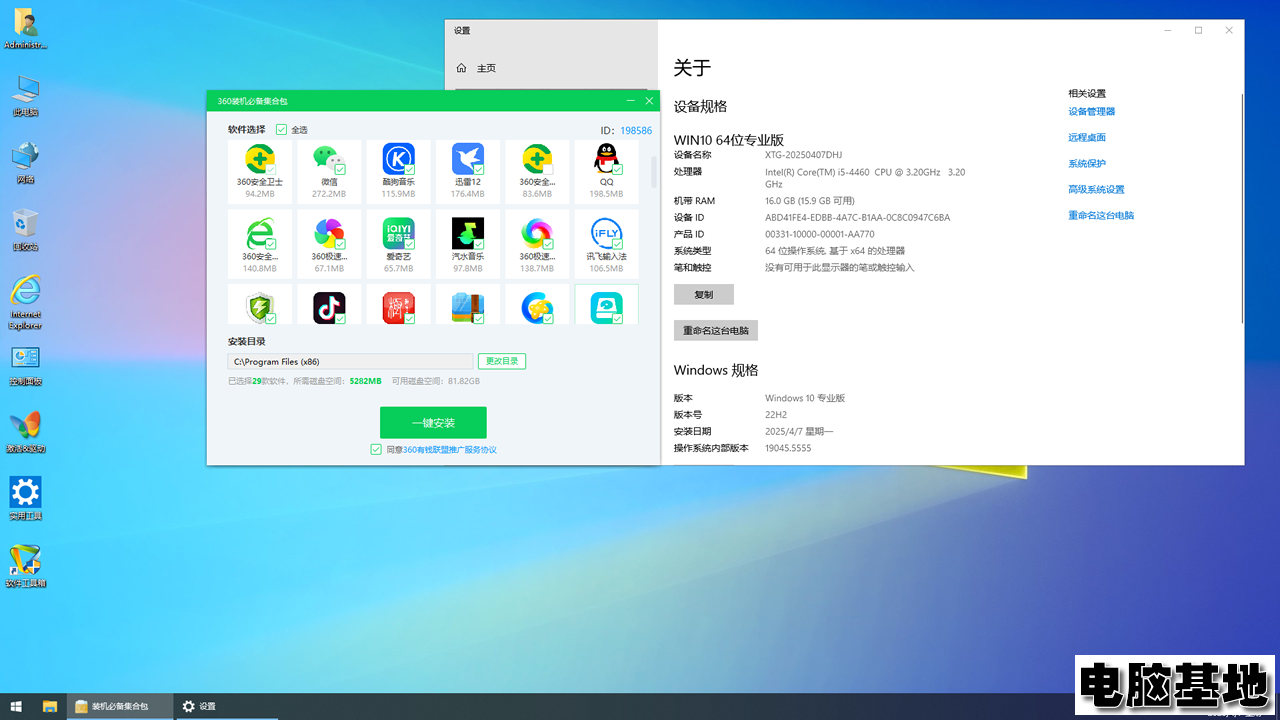Uncheck the 讯飞输入法 checkbox
The height and width of the screenshot is (720, 1280).
(x=617, y=244)
